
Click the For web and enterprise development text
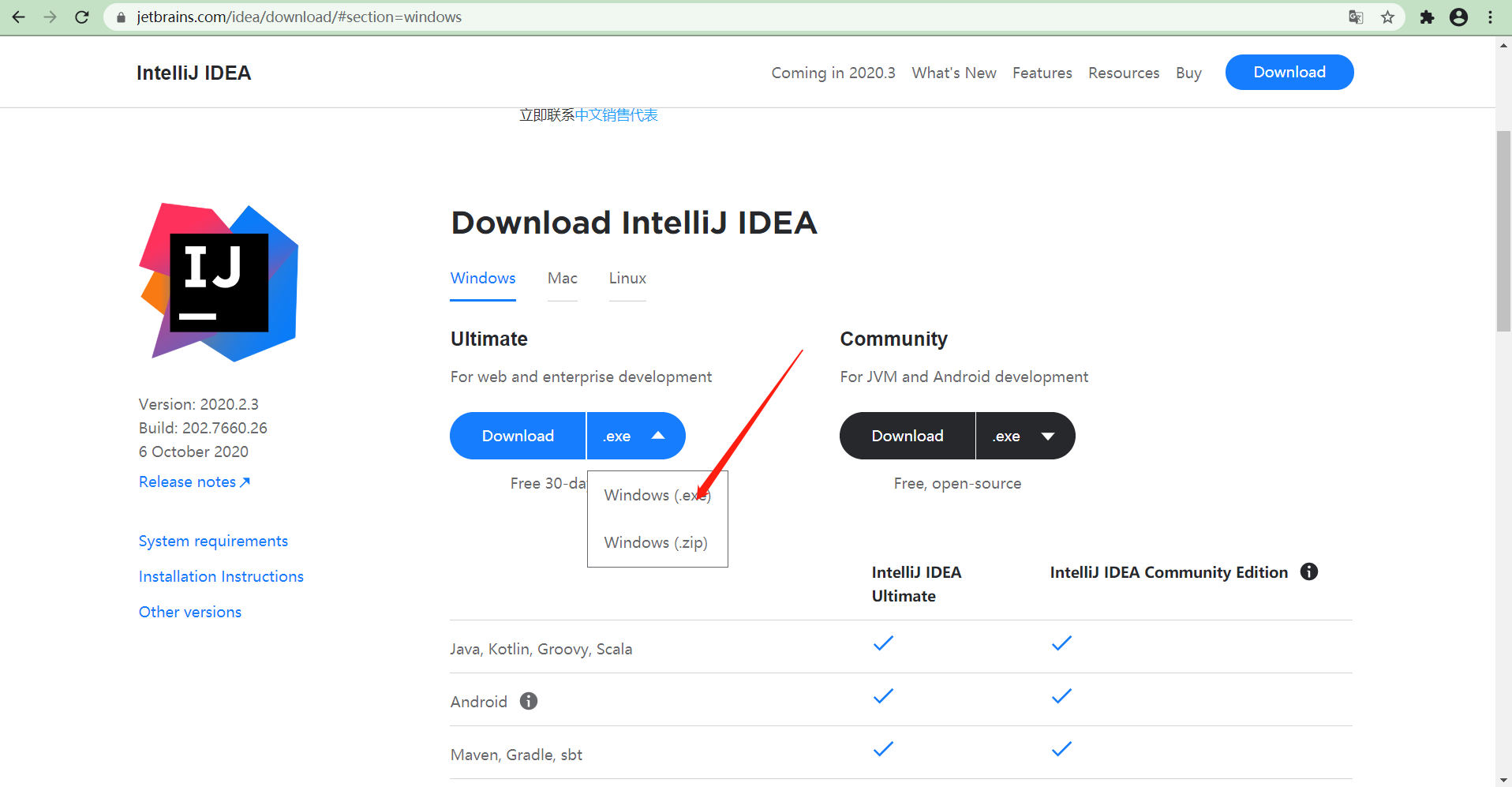pos(581,377)
